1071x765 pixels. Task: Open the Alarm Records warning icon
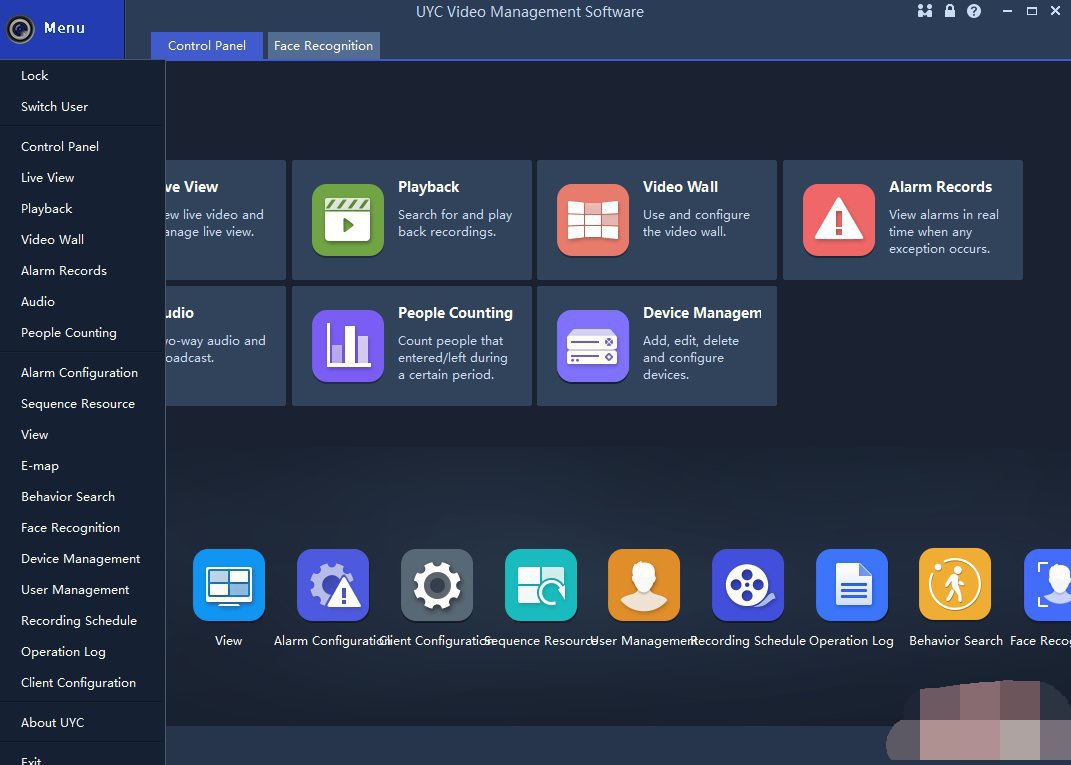point(839,220)
